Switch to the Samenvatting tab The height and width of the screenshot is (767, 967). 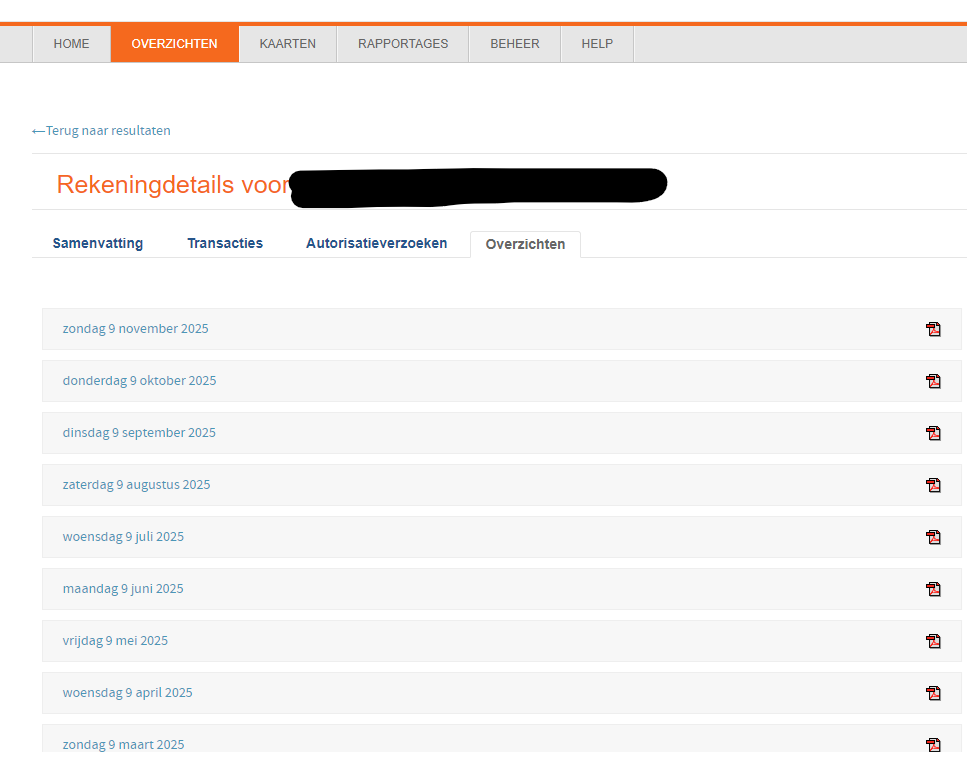97,244
